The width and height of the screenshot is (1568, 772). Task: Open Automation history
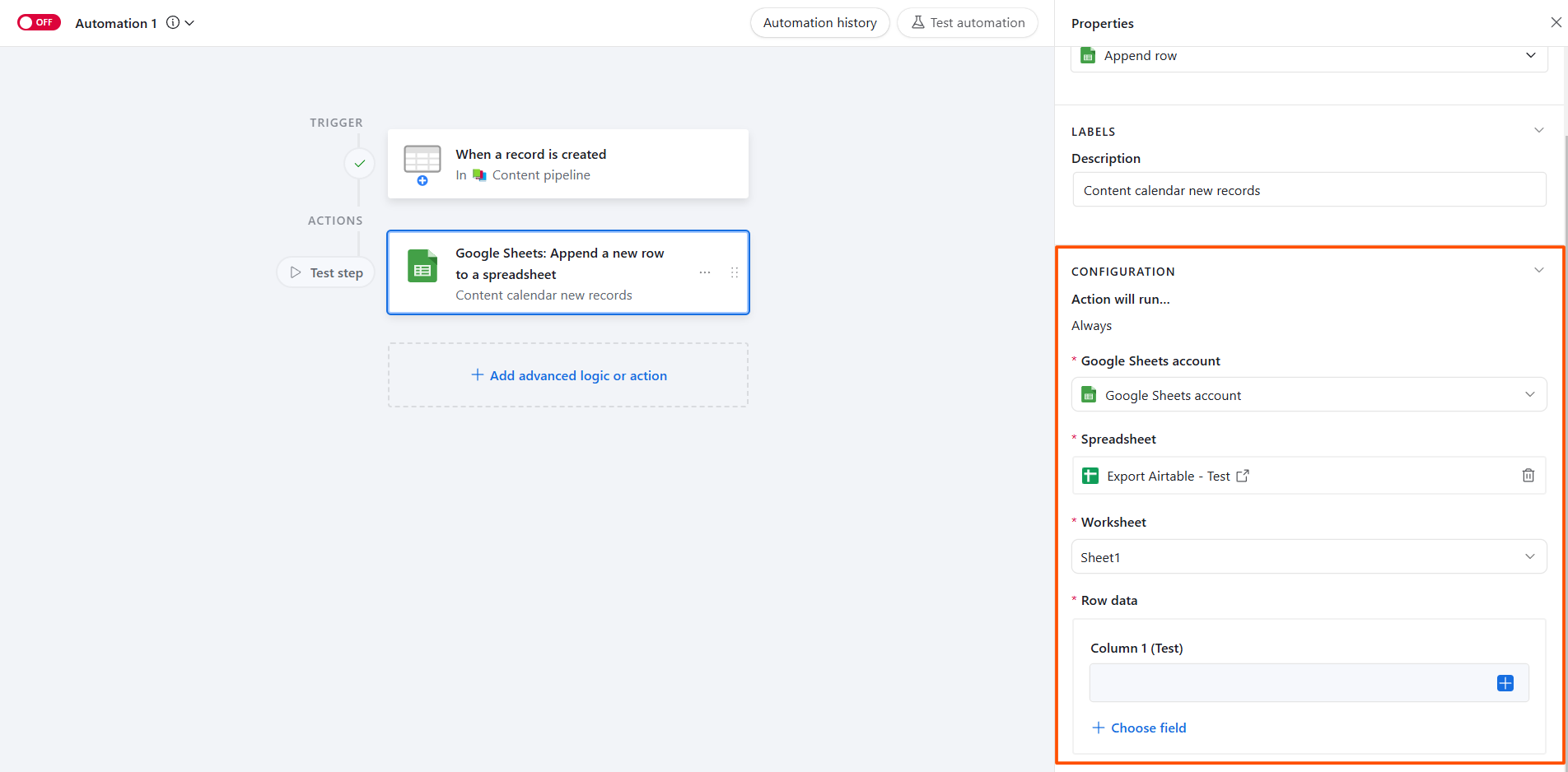point(819,22)
